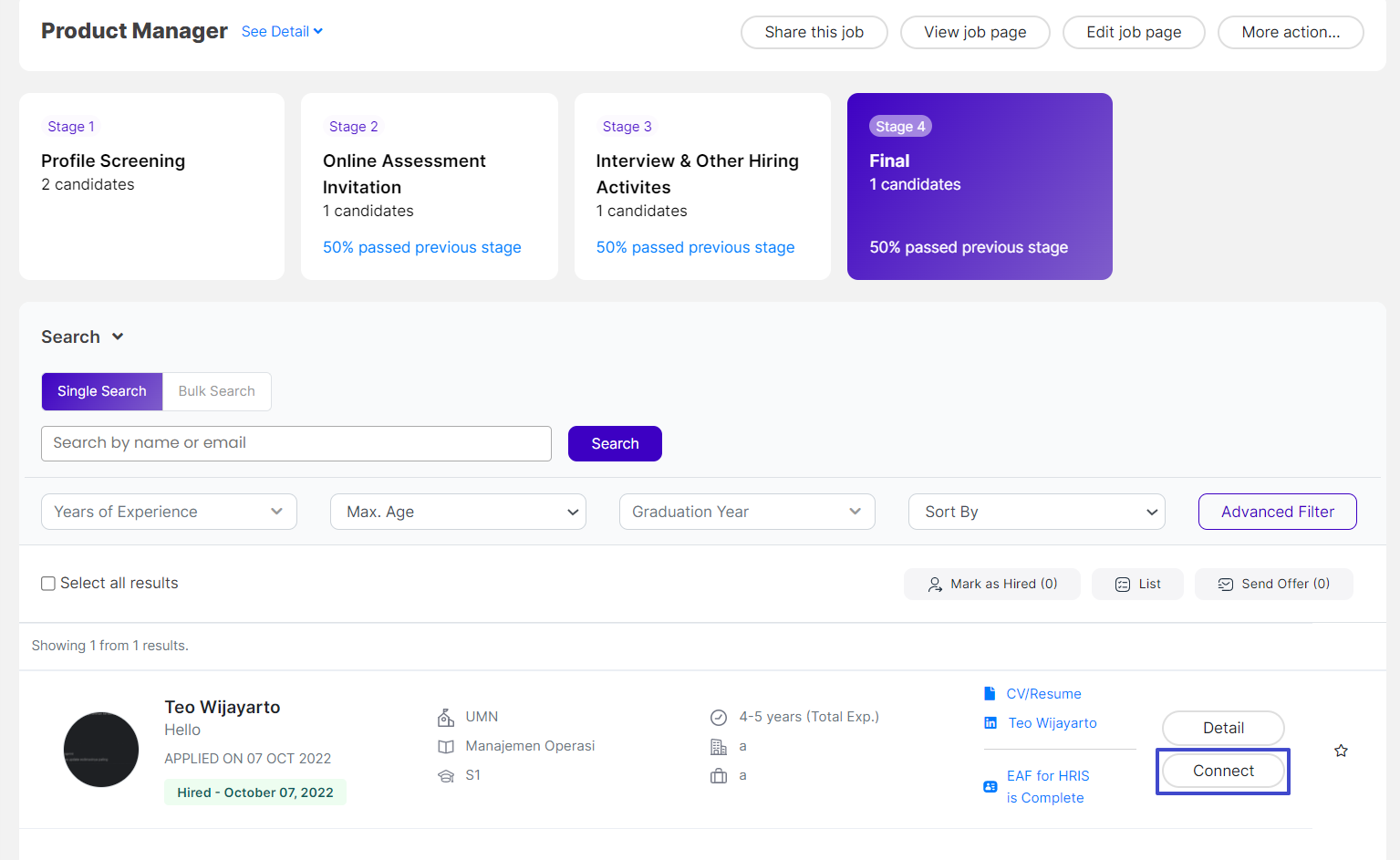The width and height of the screenshot is (1400, 860).
Task: Open the Years of Experience dropdown
Action: [169, 512]
